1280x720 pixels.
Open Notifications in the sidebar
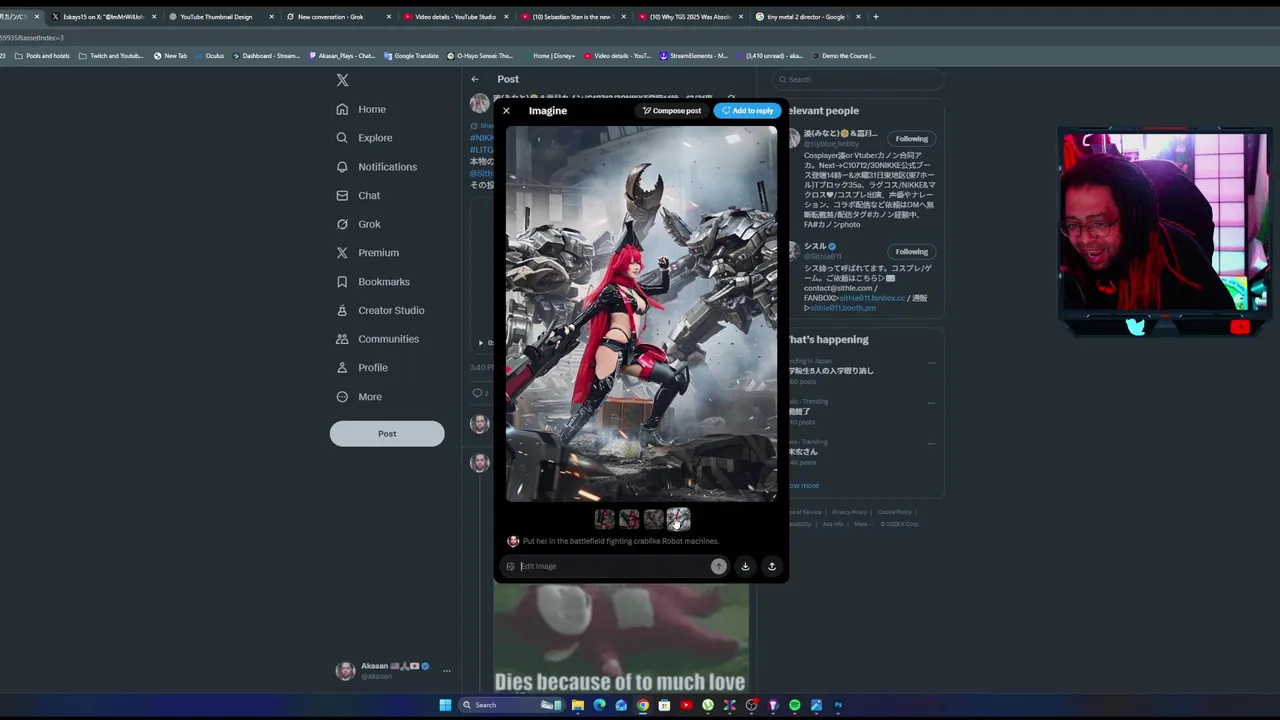[377, 167]
